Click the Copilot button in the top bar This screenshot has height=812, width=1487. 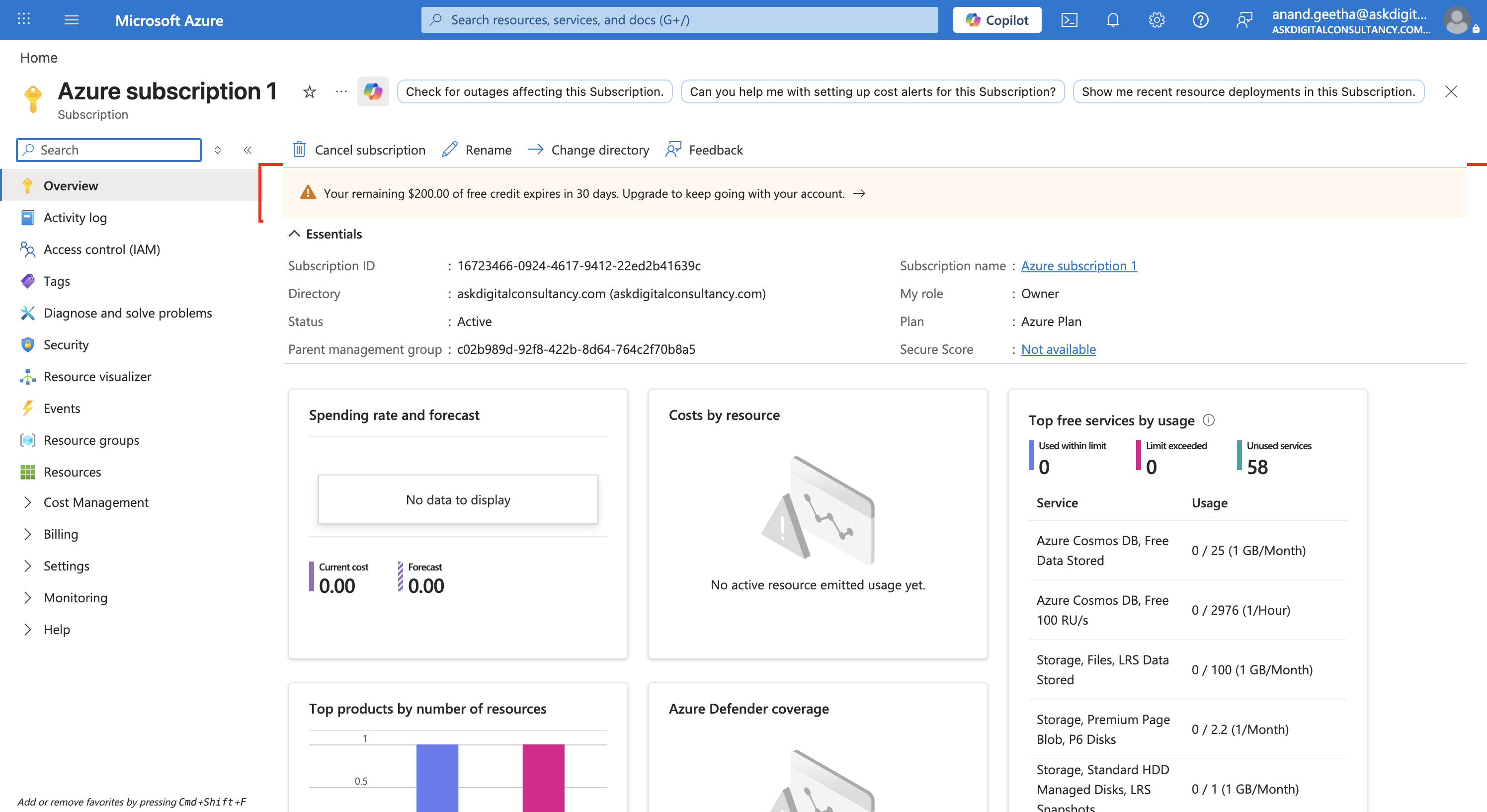click(997, 20)
